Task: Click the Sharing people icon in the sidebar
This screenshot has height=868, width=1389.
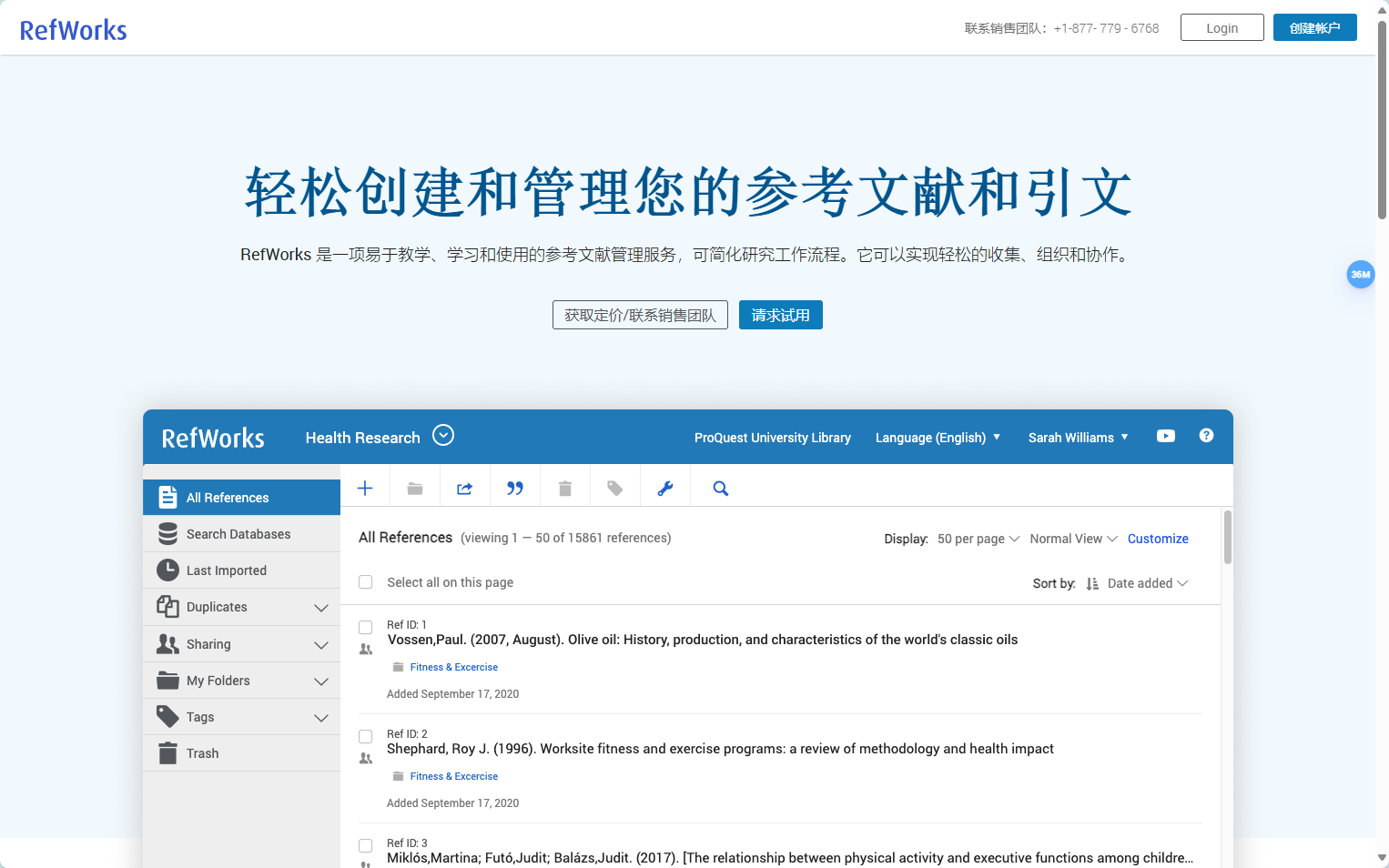Action: pyautogui.click(x=167, y=644)
